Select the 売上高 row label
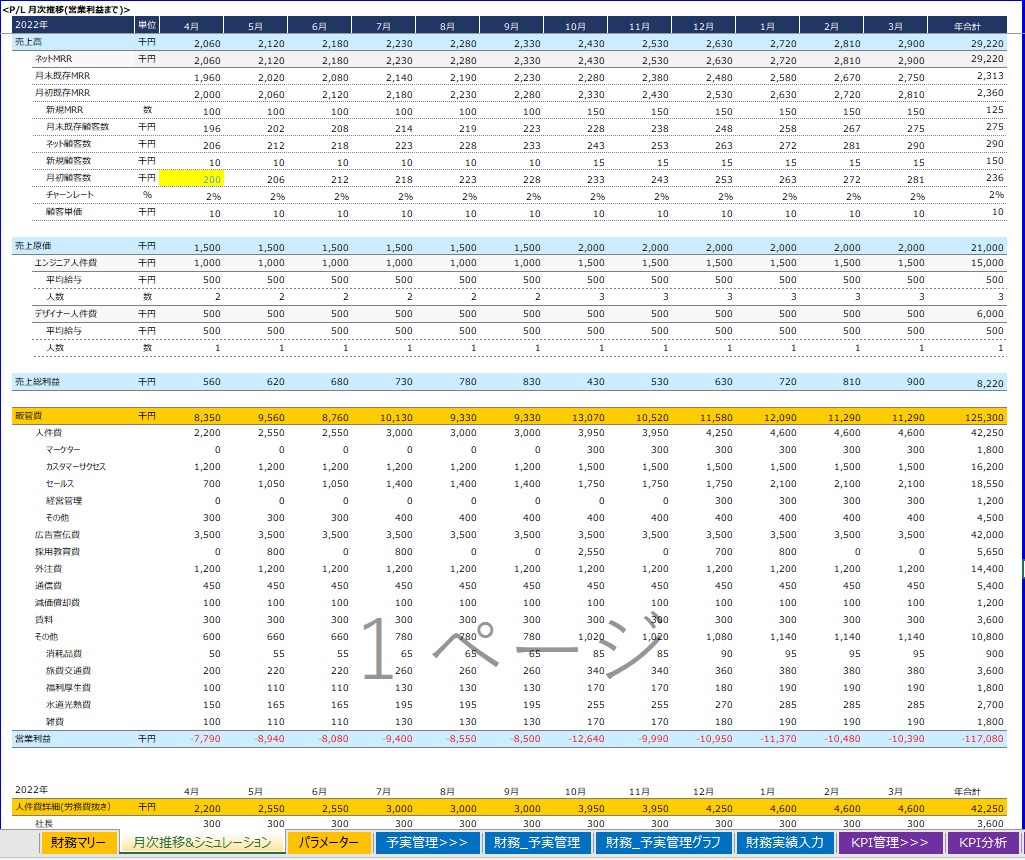The width and height of the screenshot is (1025, 860). tap(28, 42)
